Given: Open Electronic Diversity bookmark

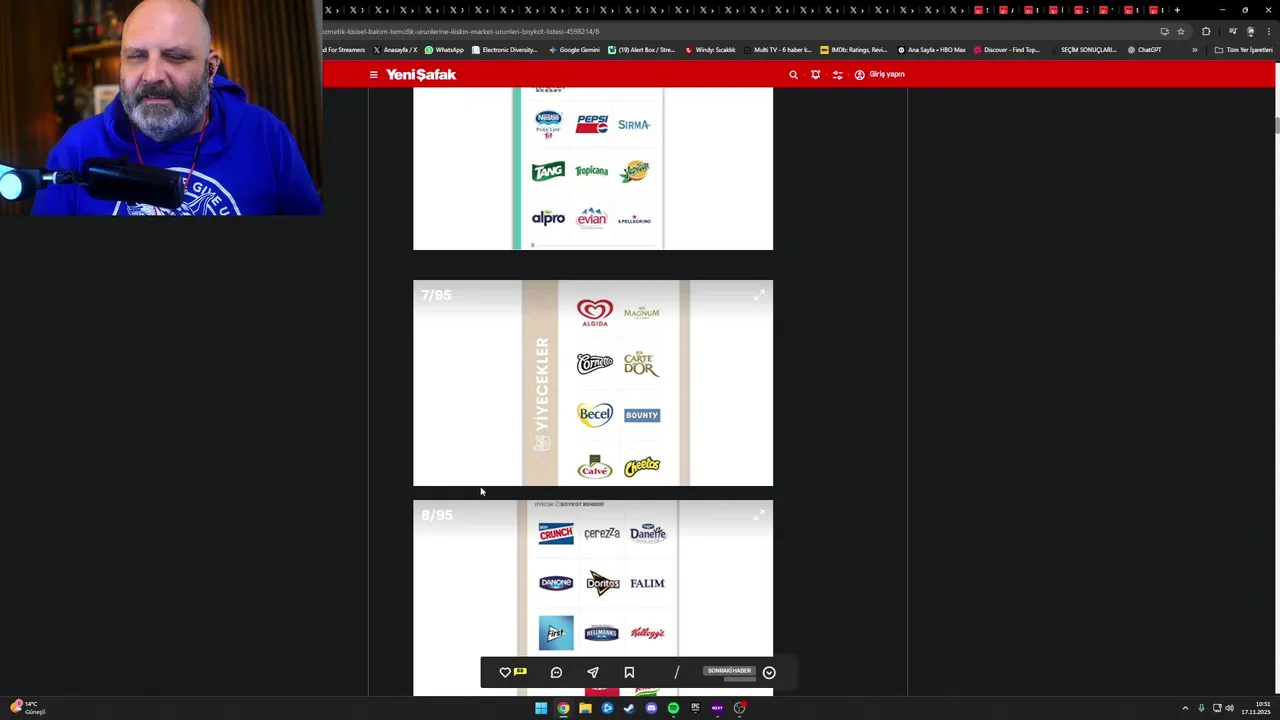Looking at the screenshot, I should click(505, 50).
